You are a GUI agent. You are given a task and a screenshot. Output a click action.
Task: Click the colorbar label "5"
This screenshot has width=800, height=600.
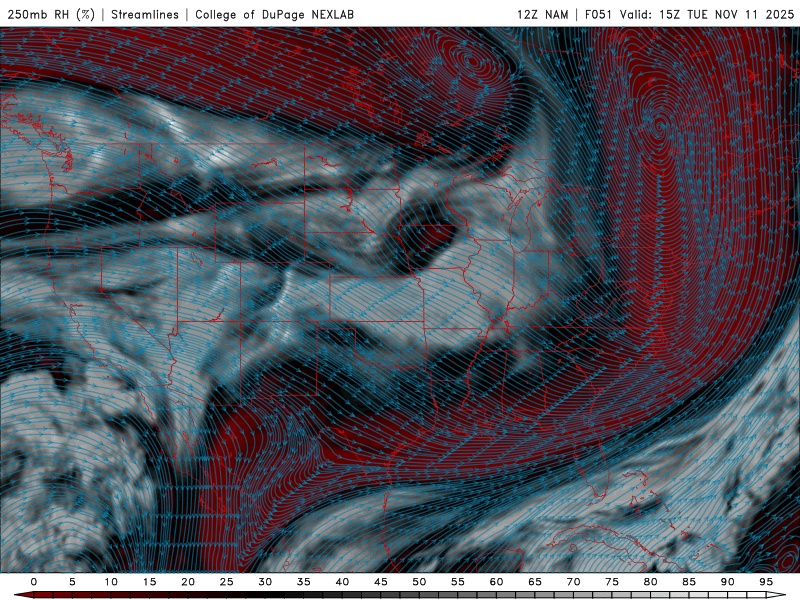coord(72,582)
